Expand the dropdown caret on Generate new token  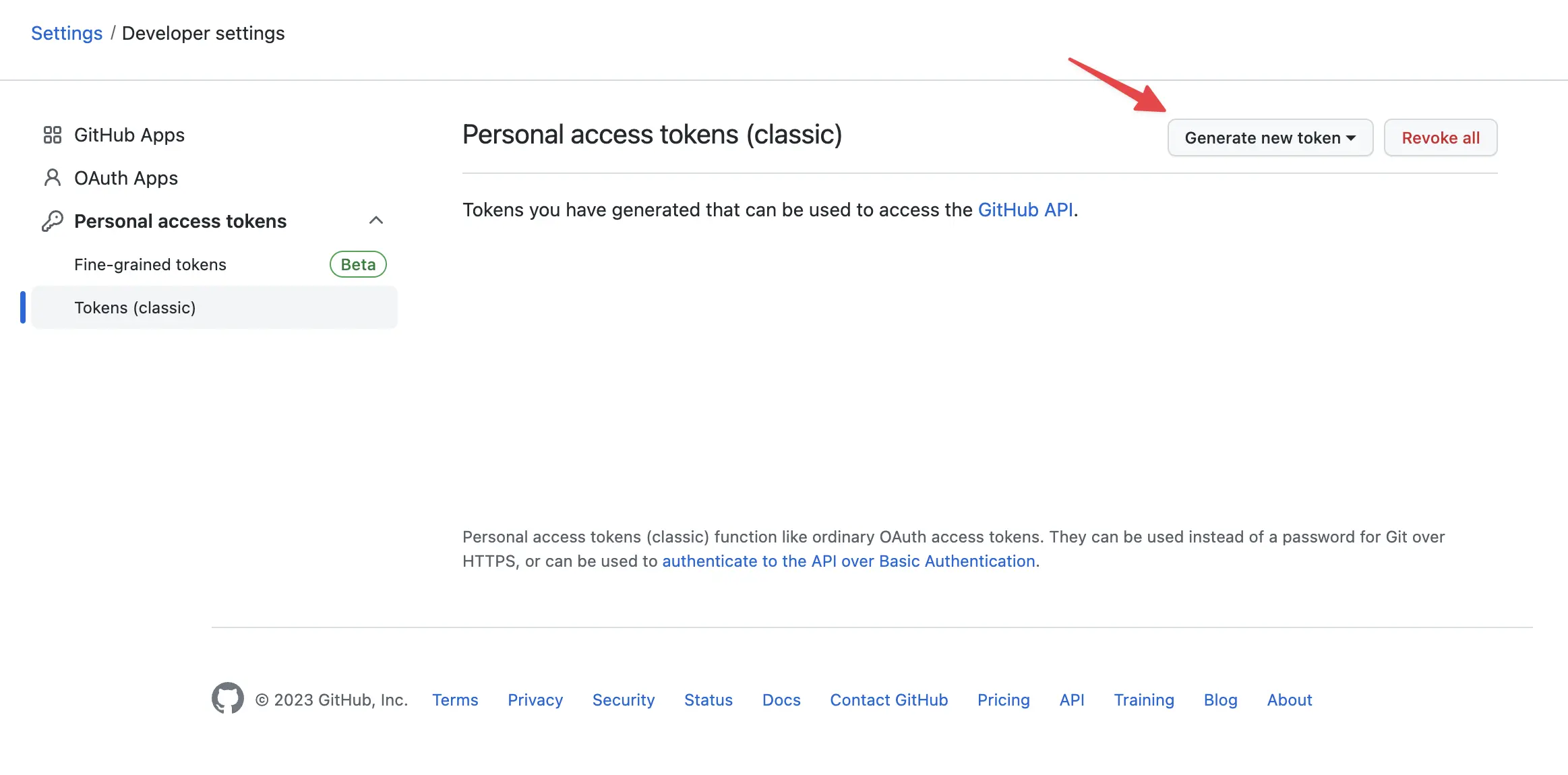point(1350,137)
